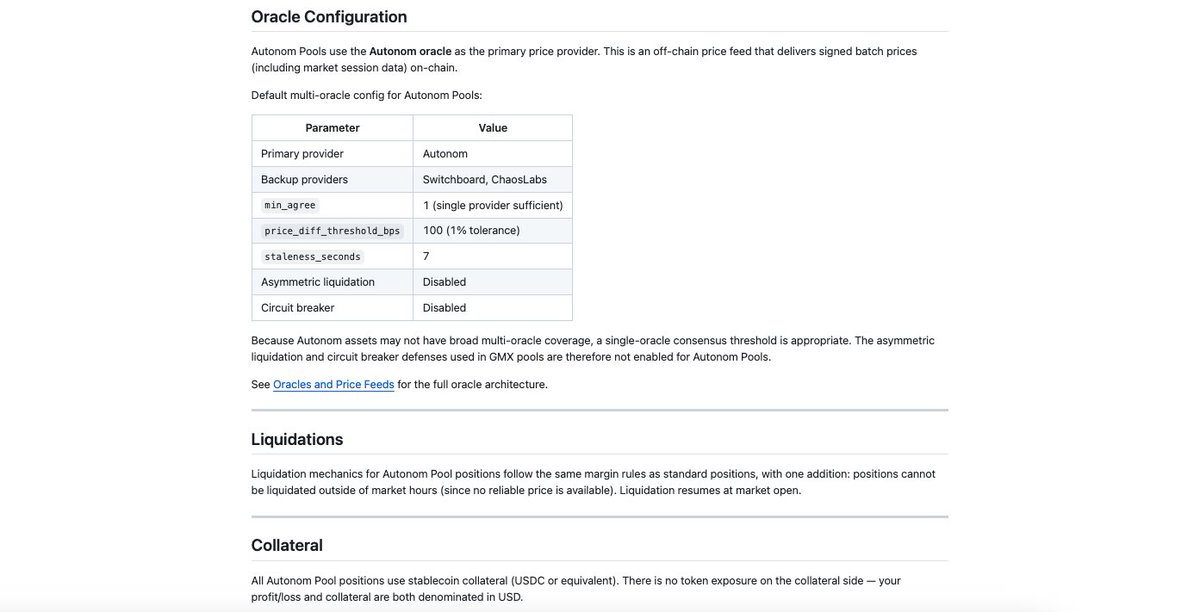Click the min_agree code cell
The height and width of the screenshot is (612, 1200).
(x=290, y=205)
